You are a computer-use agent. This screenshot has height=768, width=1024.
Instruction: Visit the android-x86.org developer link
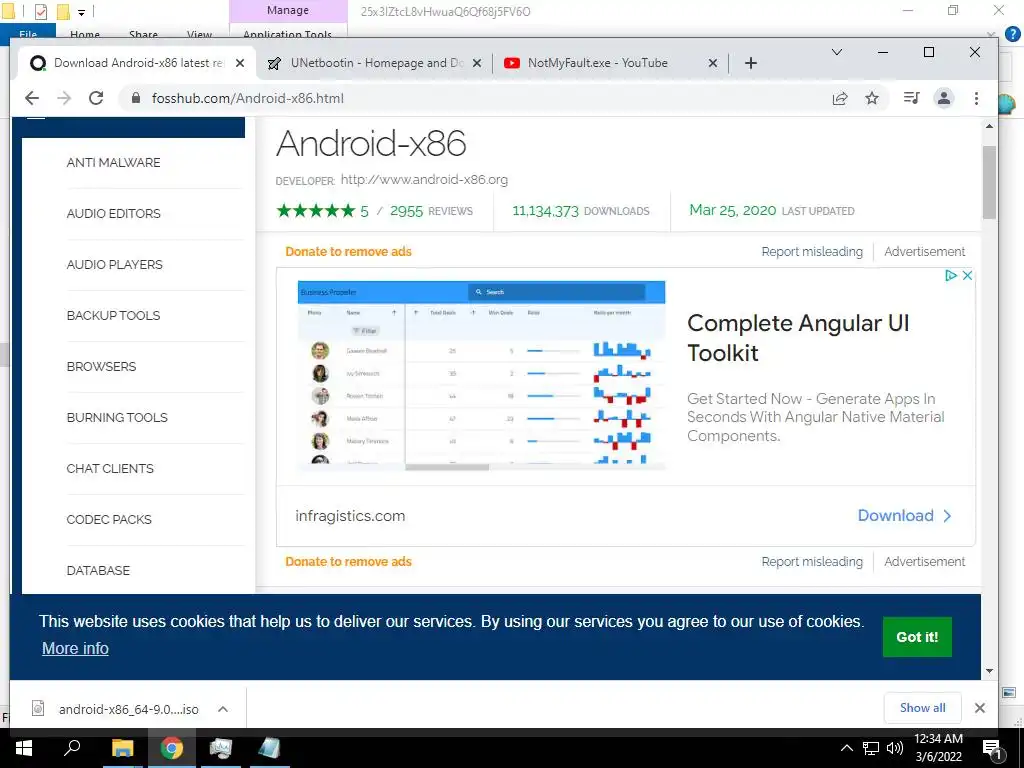(x=424, y=180)
